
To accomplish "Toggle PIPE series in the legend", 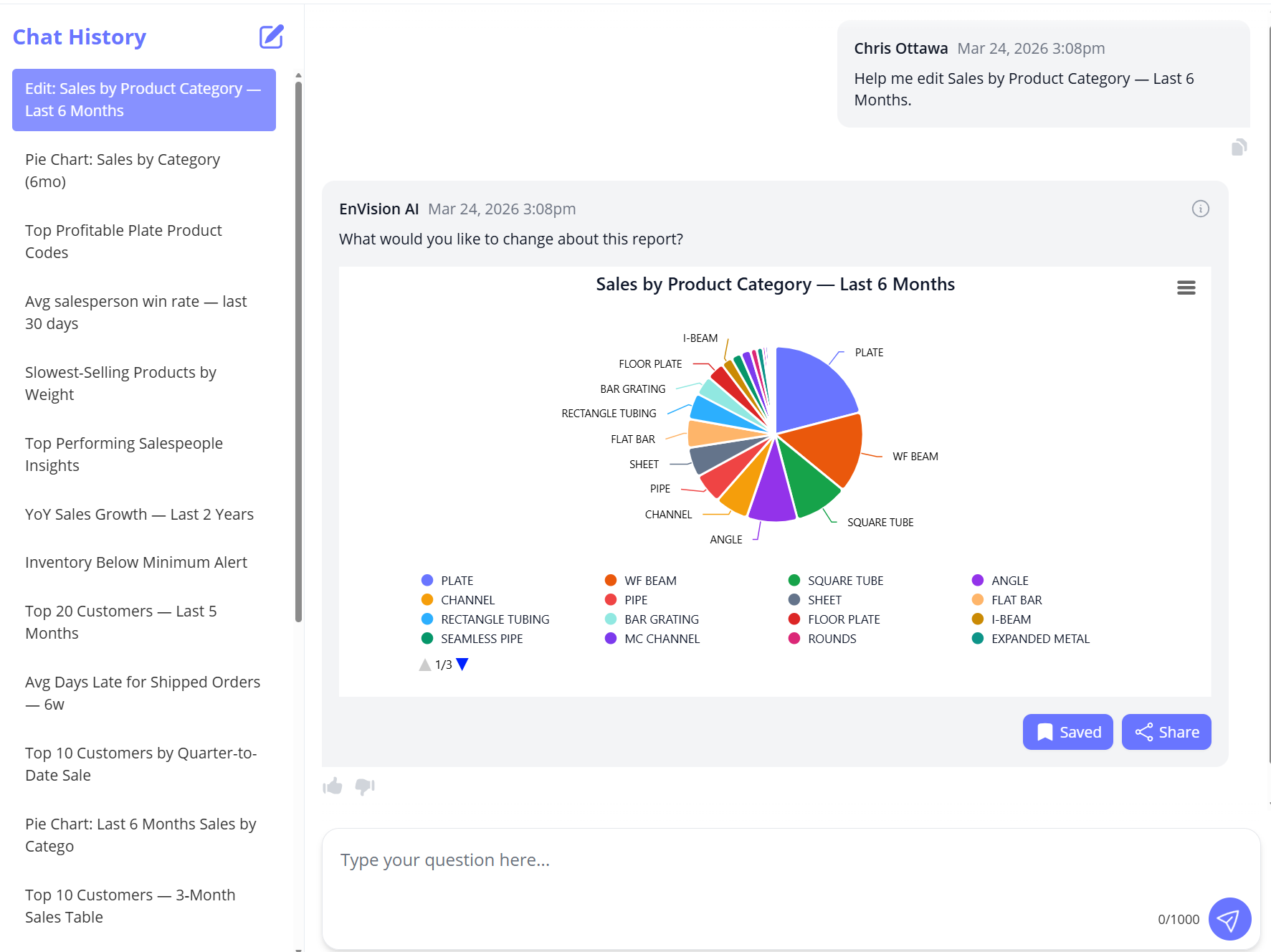I will pos(627,600).
